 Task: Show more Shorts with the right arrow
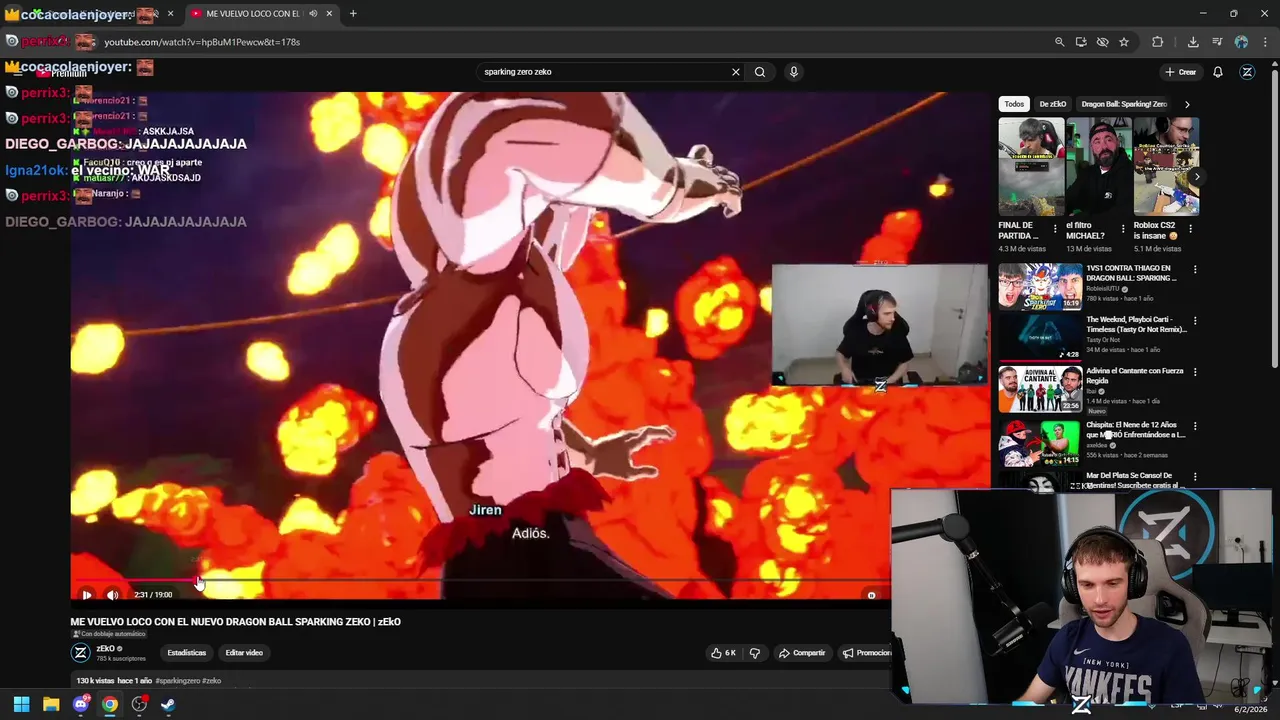[x=1196, y=177]
